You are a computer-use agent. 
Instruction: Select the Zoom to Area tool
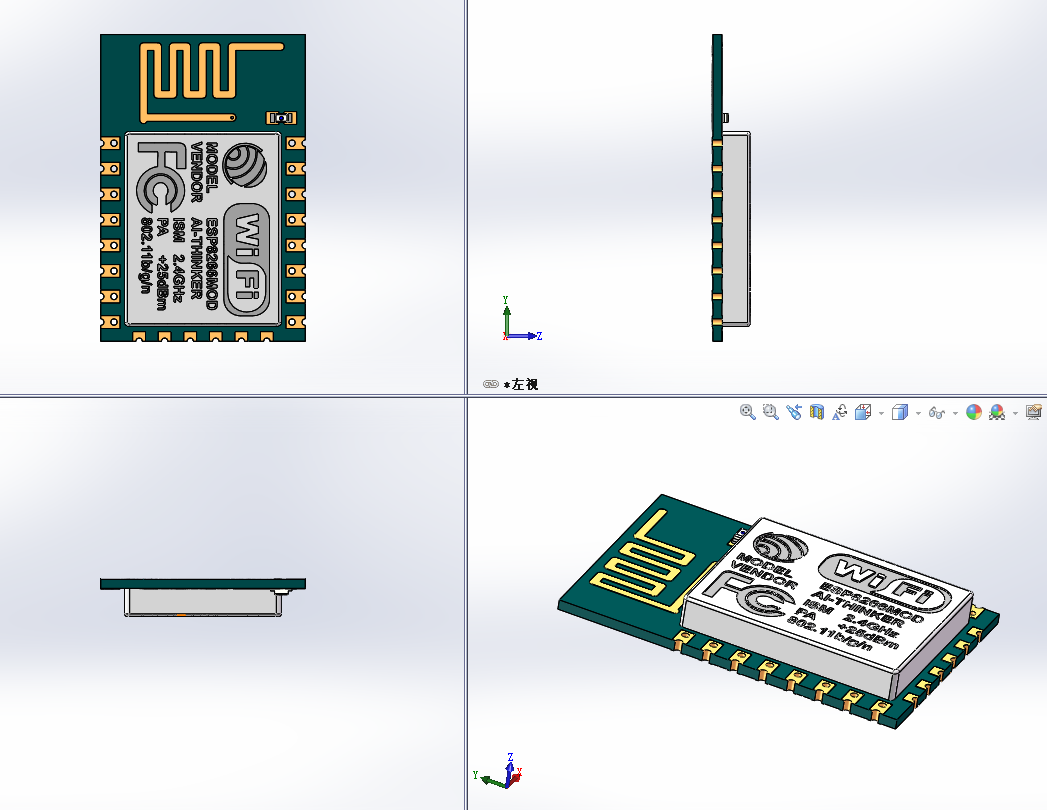[769, 412]
